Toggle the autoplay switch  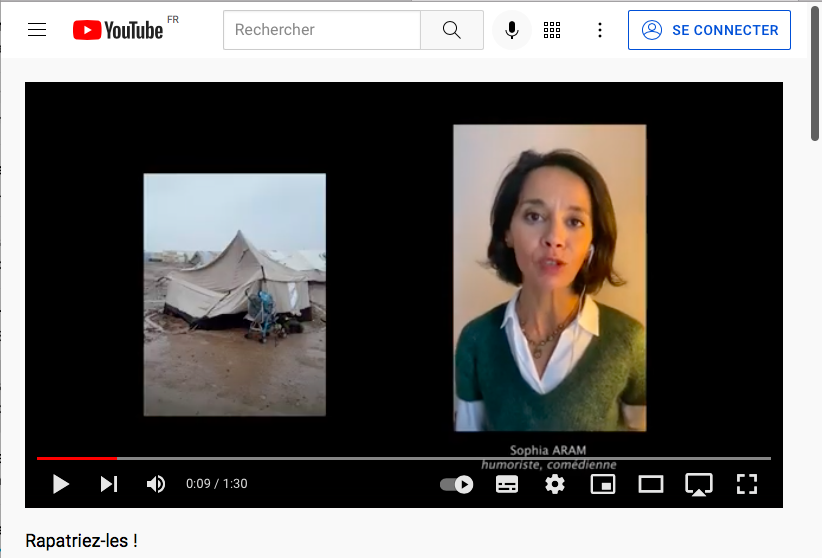coord(457,484)
